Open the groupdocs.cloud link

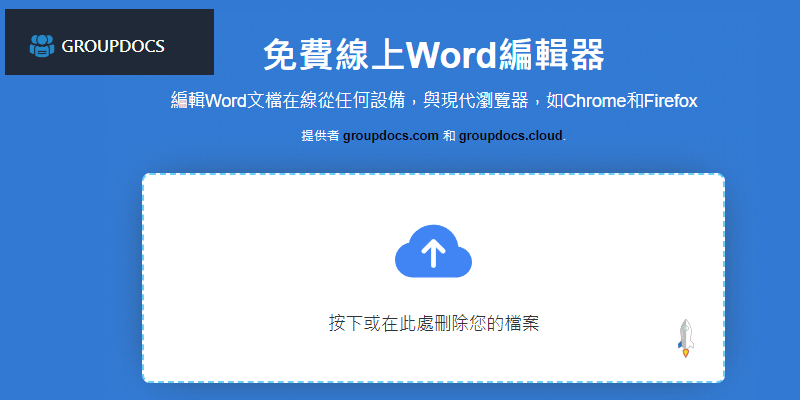511,135
